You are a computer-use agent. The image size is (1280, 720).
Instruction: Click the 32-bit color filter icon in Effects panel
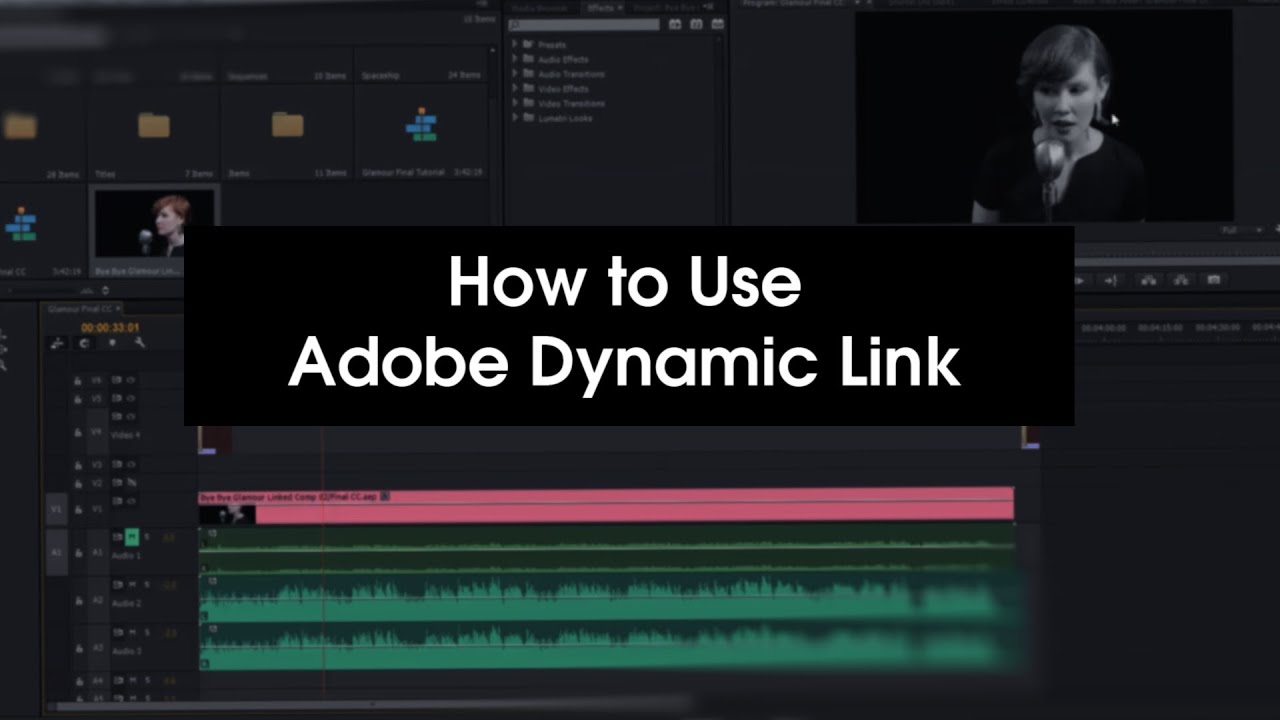click(696, 24)
